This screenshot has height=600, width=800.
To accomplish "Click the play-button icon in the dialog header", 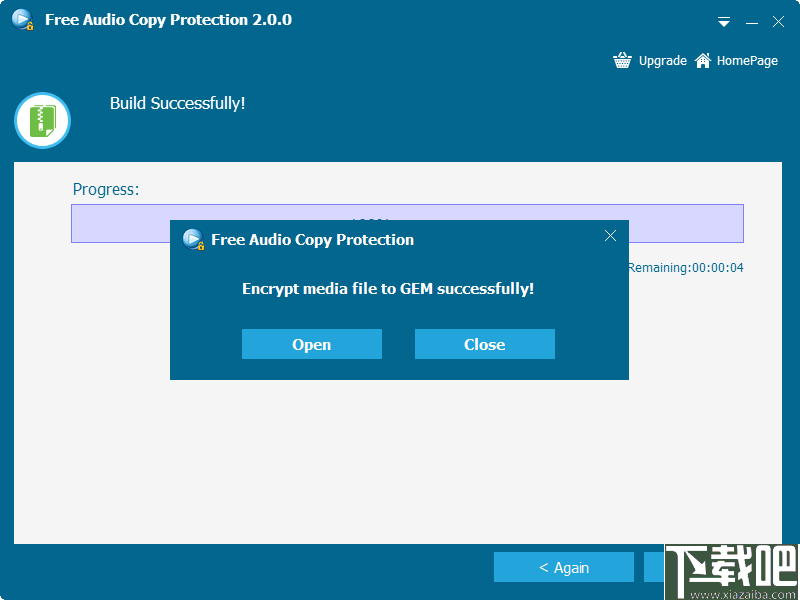I will 192,240.
